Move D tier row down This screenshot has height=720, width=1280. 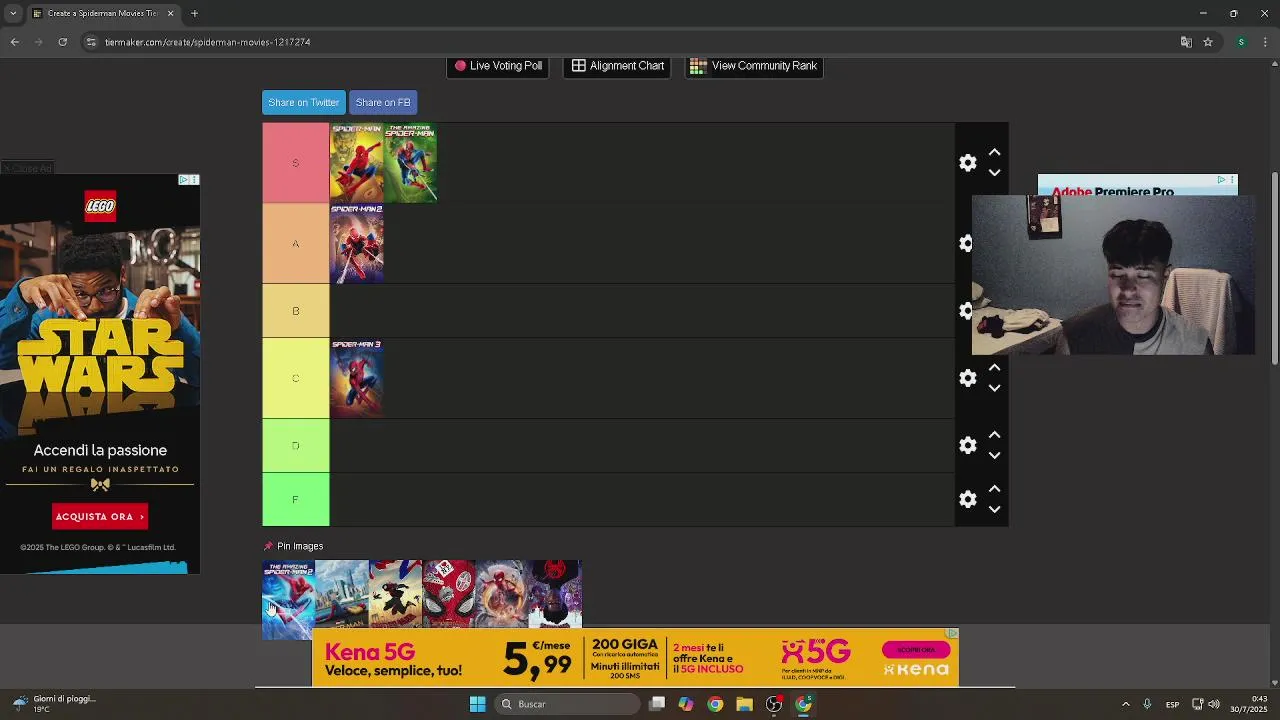click(x=994, y=455)
